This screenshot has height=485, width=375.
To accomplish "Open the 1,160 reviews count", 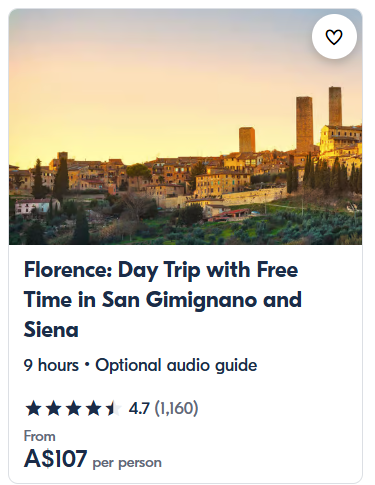I will click(176, 408).
